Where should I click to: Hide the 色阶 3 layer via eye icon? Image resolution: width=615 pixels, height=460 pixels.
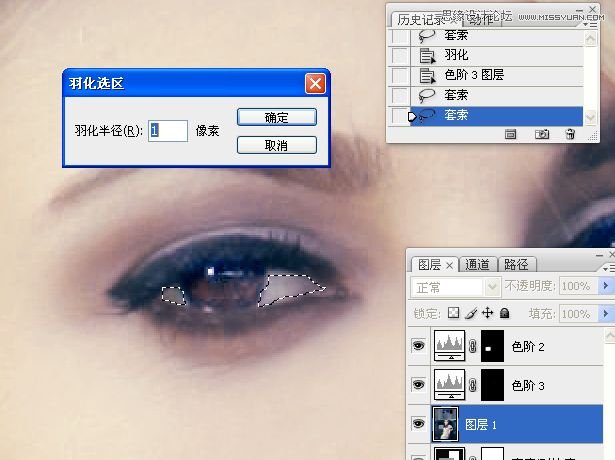pos(418,385)
